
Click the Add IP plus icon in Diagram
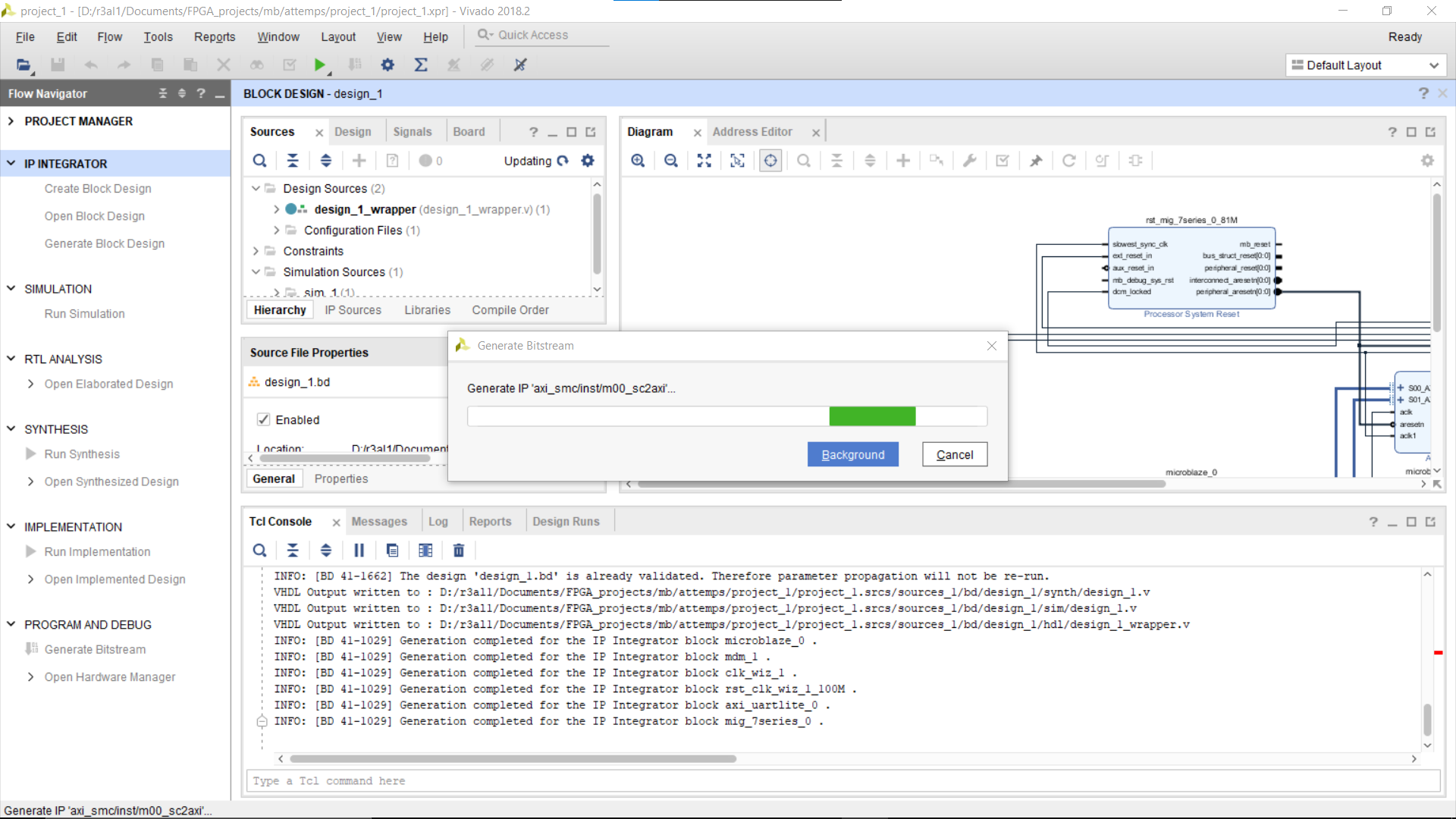click(x=903, y=160)
